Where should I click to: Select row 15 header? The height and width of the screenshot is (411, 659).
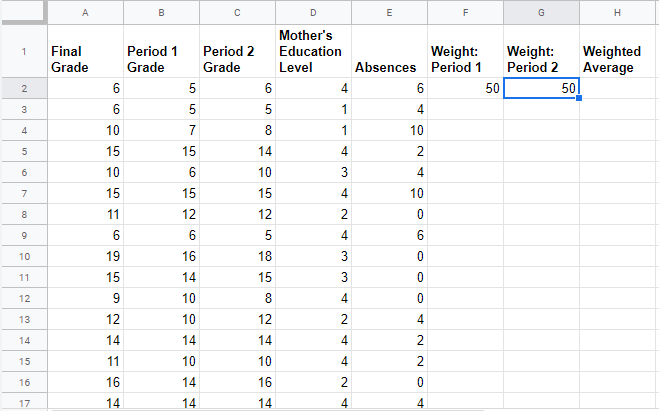tap(24, 361)
